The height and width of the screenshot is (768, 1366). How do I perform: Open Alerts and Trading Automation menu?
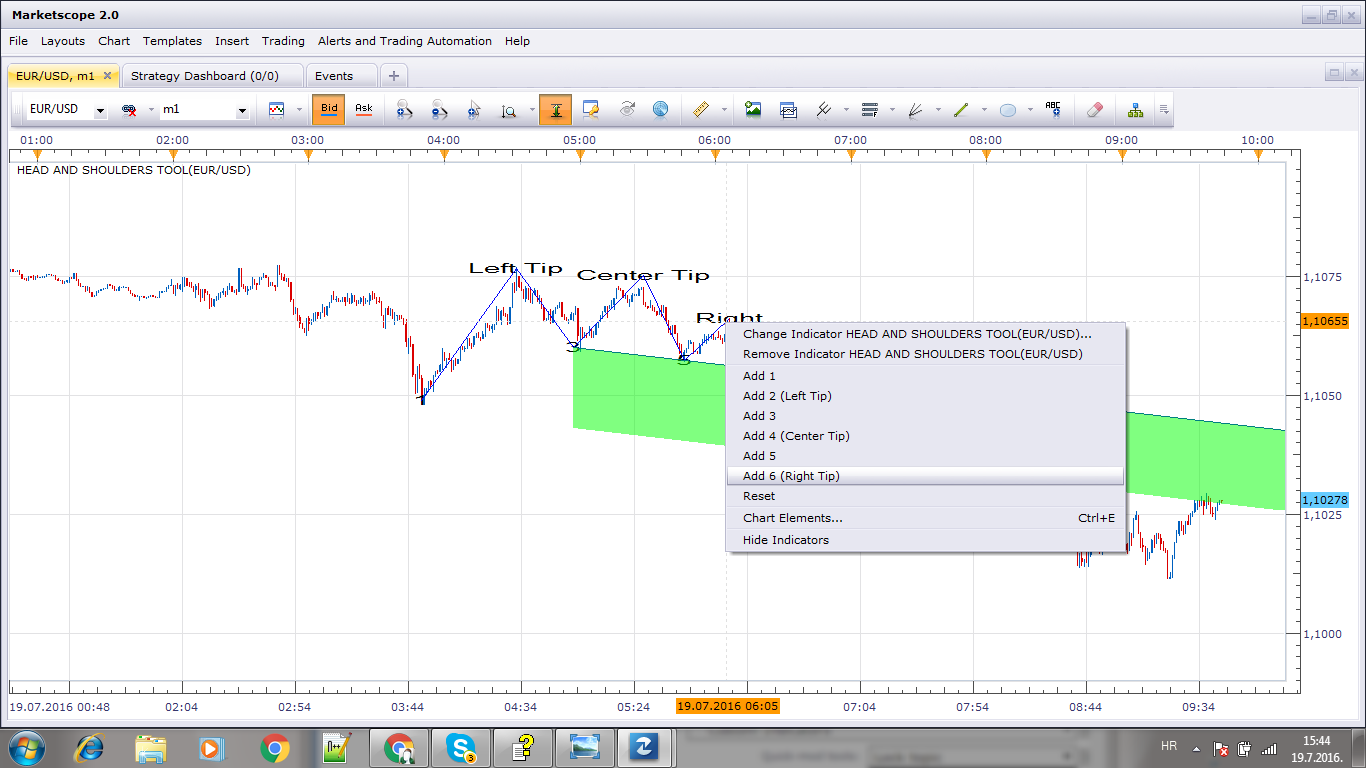click(405, 41)
